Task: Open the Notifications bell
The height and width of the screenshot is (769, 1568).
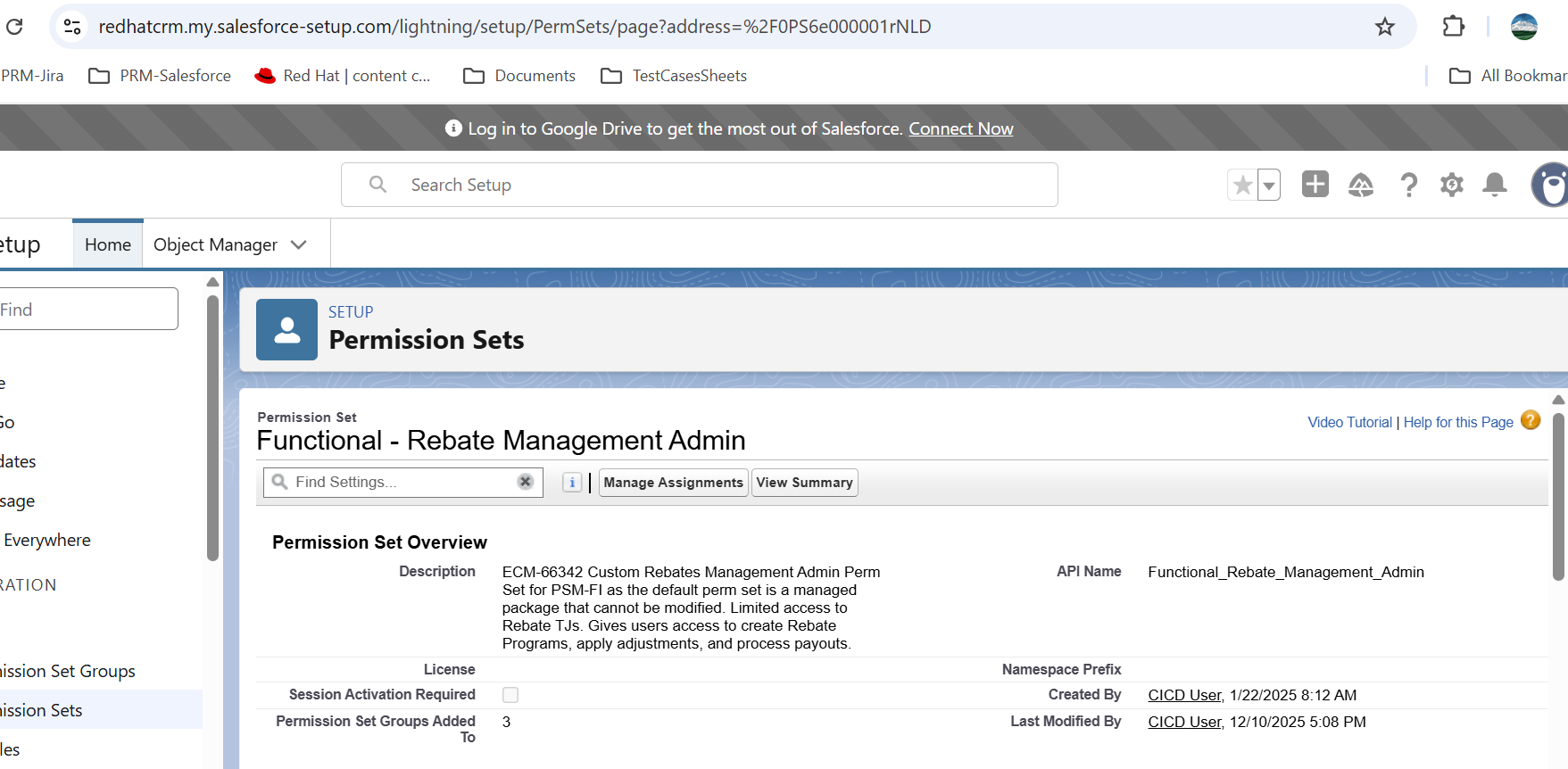Action: 1495,185
